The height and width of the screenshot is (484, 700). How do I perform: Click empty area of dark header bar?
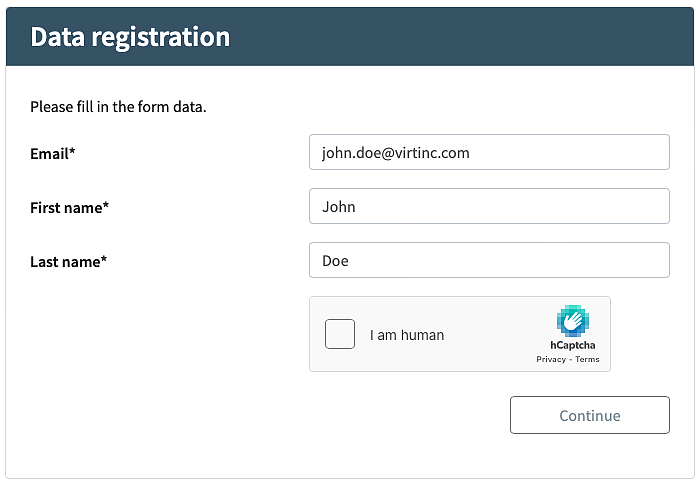[480, 37]
